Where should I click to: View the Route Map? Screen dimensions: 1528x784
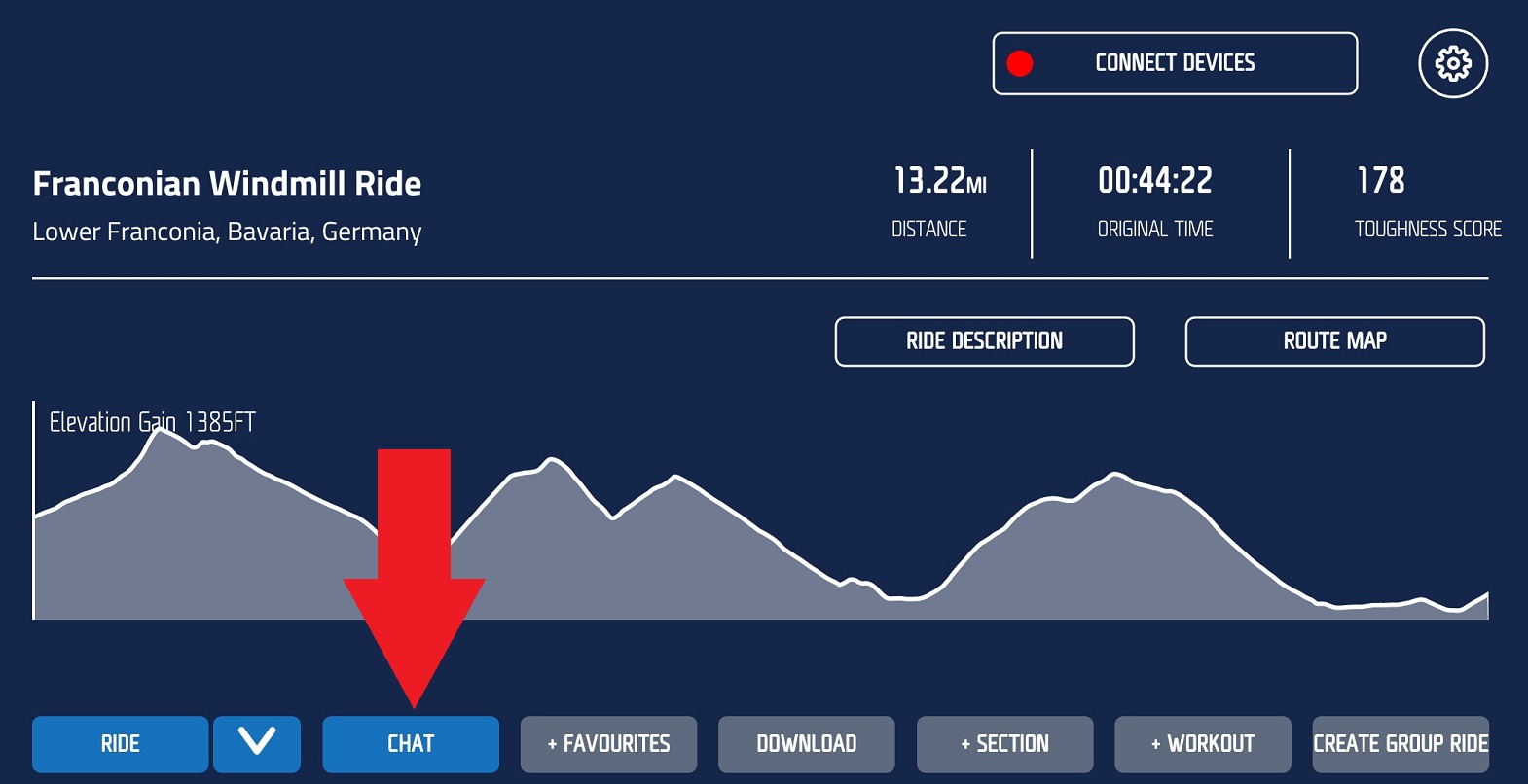pyautogui.click(x=1335, y=341)
